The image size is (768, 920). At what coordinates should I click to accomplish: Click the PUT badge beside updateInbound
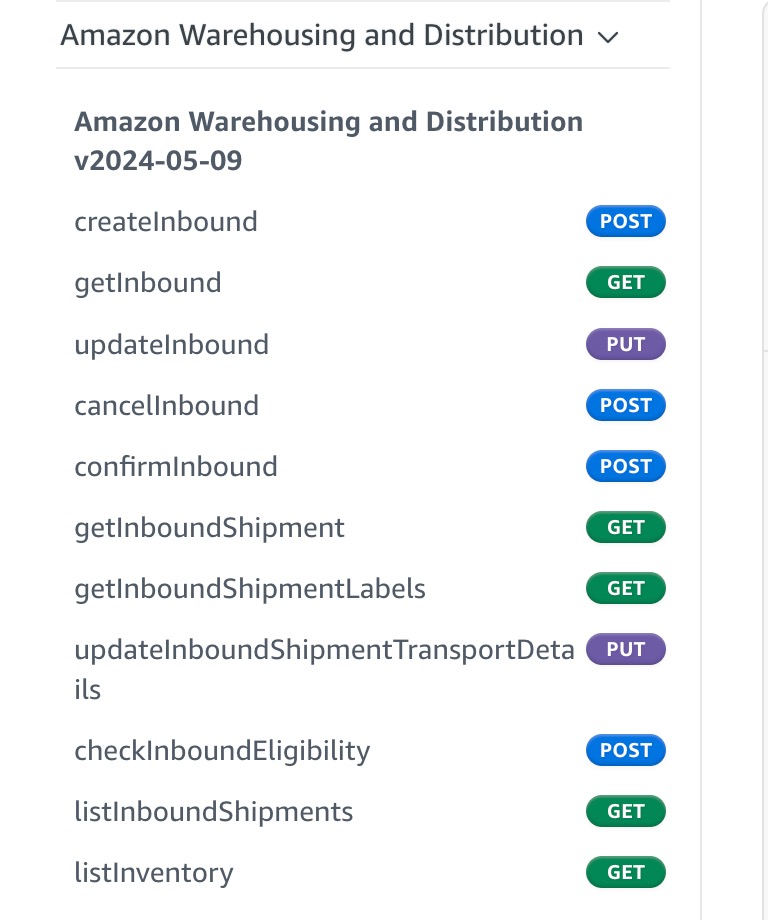click(625, 345)
